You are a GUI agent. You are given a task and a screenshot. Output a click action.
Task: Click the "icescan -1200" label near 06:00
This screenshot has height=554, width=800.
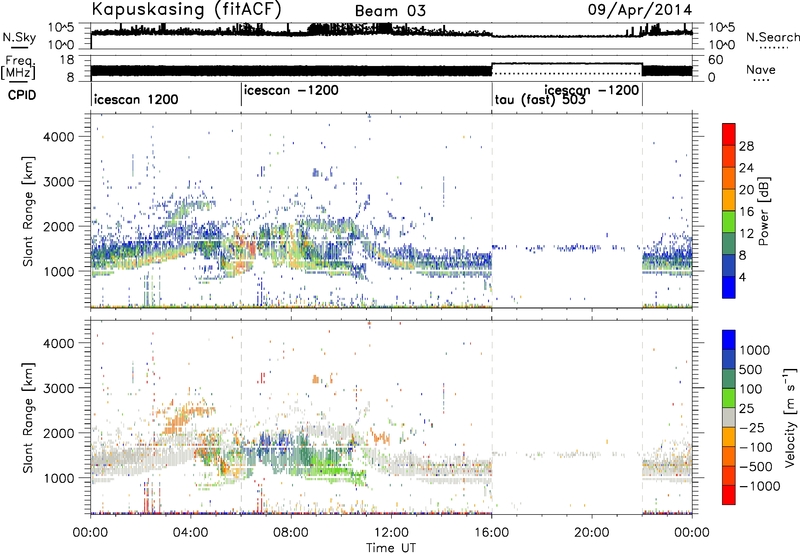coord(291,90)
